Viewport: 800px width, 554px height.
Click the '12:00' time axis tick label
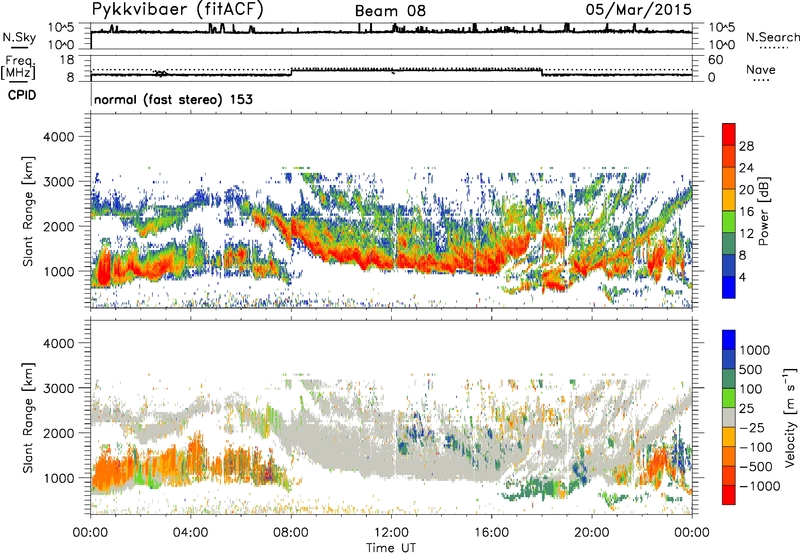click(391, 533)
